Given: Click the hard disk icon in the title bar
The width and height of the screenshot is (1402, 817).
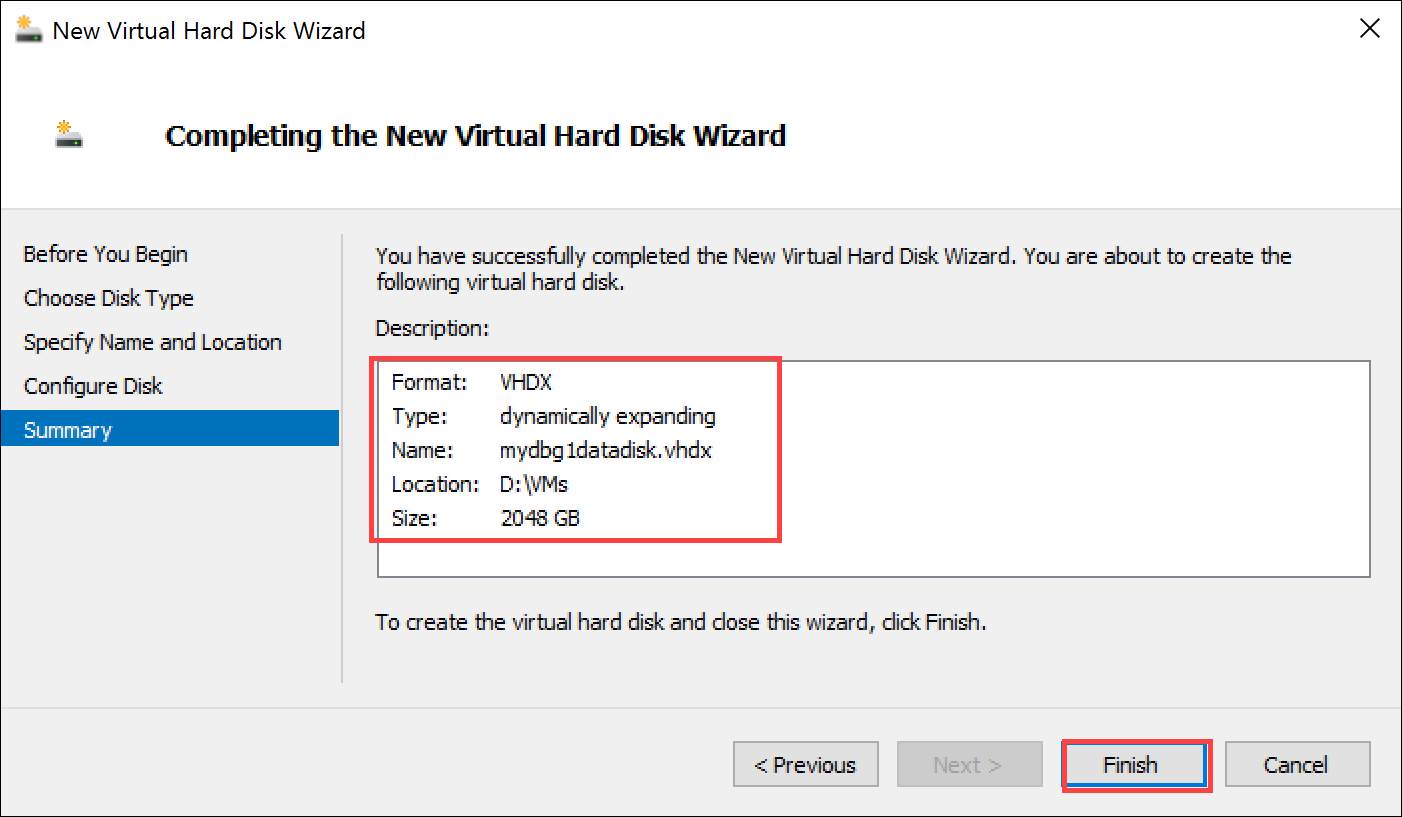Looking at the screenshot, I should (x=27, y=29).
